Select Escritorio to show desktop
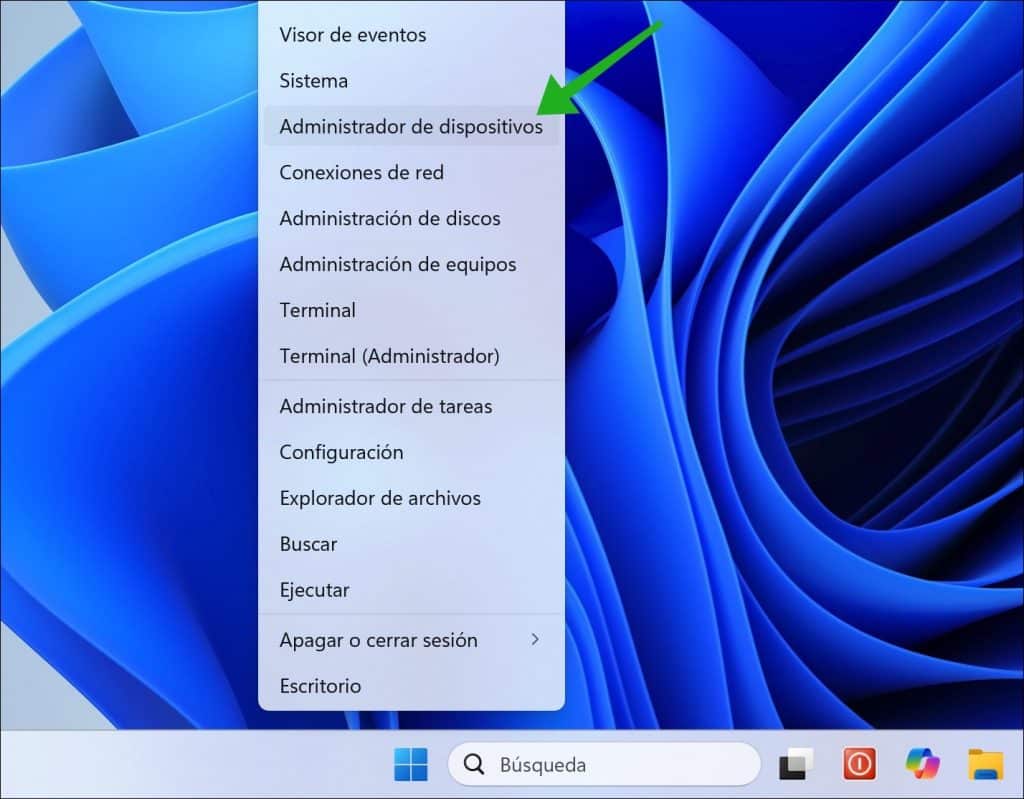 point(411,686)
